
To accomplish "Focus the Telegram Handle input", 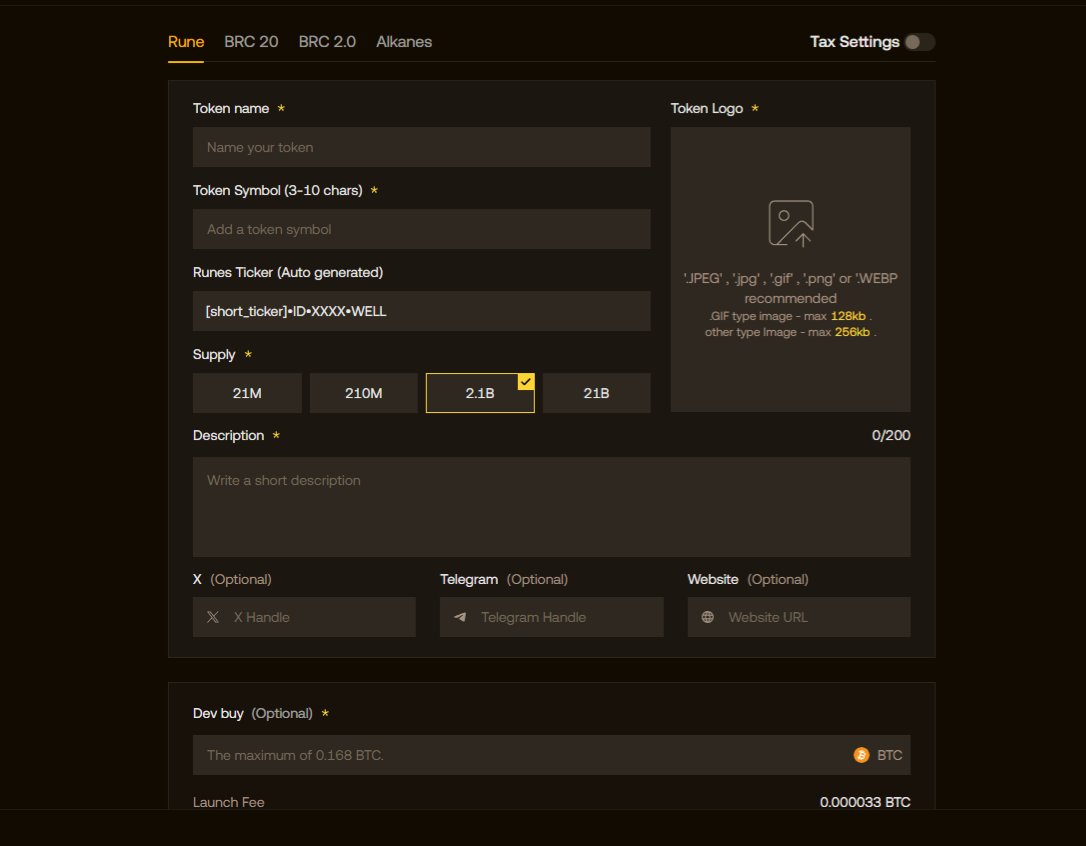I will point(551,617).
